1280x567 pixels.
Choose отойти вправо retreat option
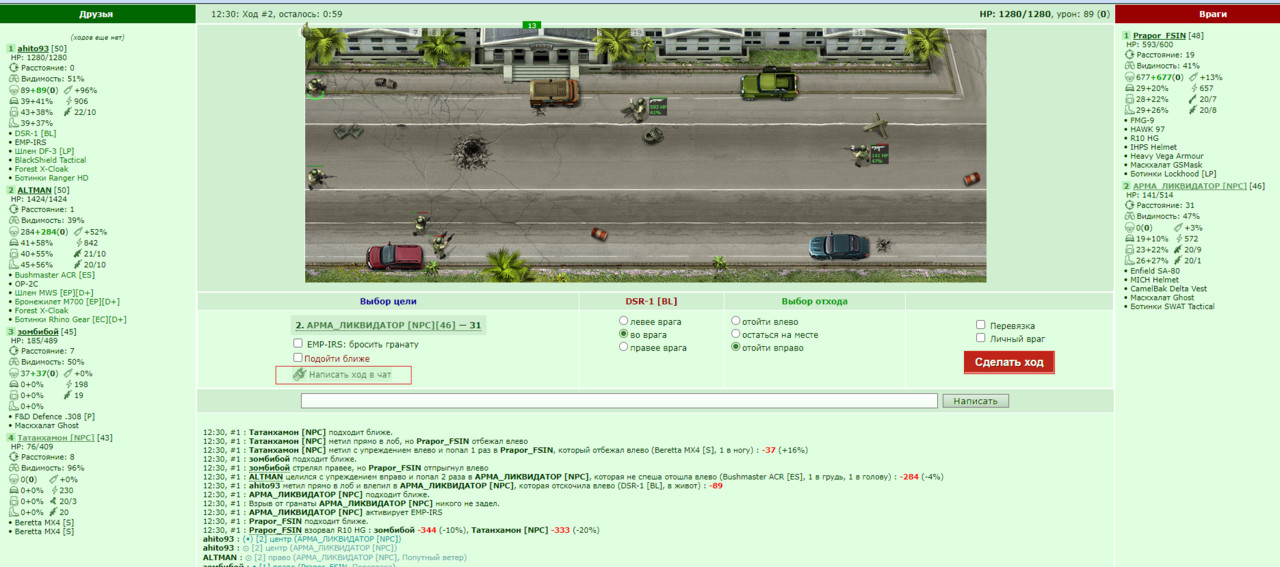[736, 347]
